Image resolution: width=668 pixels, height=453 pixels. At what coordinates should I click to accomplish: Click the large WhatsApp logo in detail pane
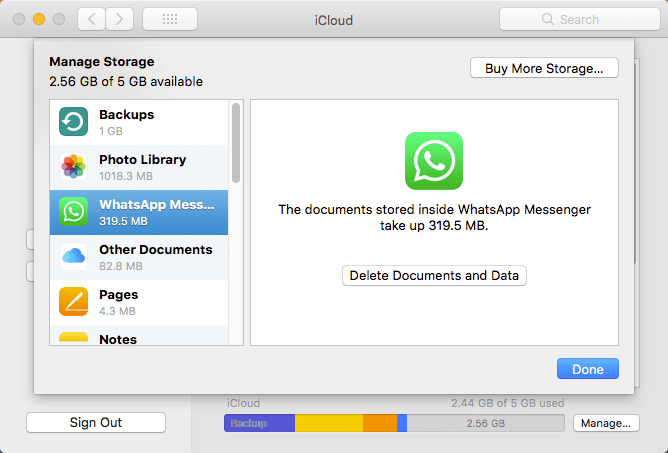click(x=434, y=161)
